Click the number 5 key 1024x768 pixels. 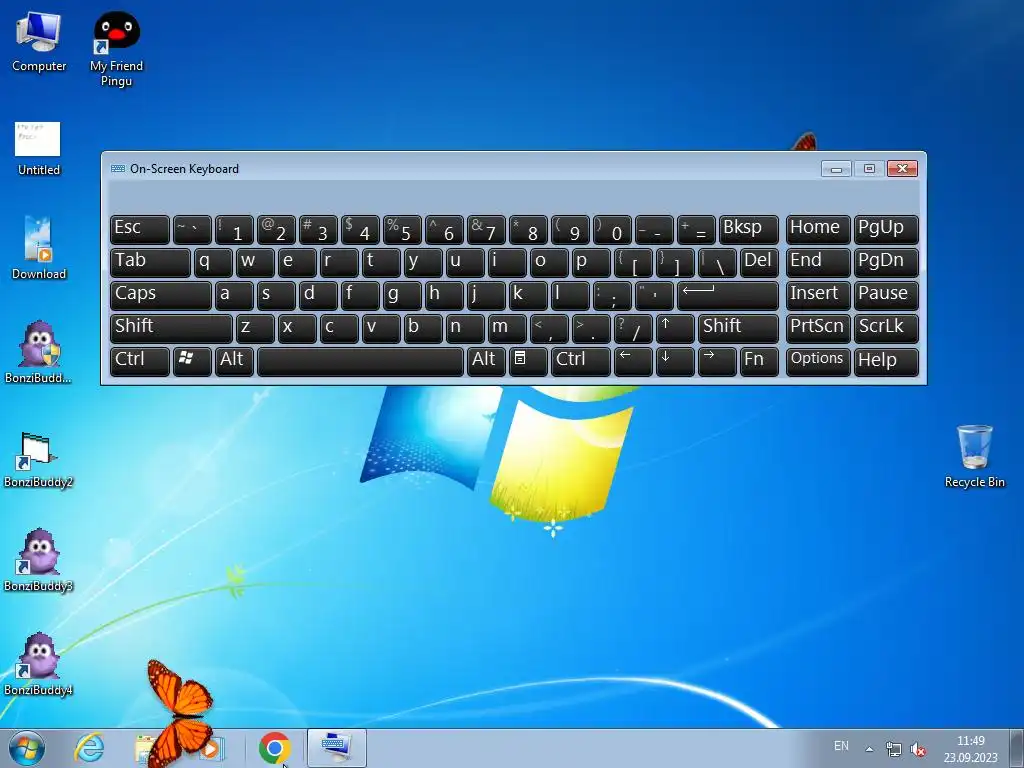[x=402, y=230]
